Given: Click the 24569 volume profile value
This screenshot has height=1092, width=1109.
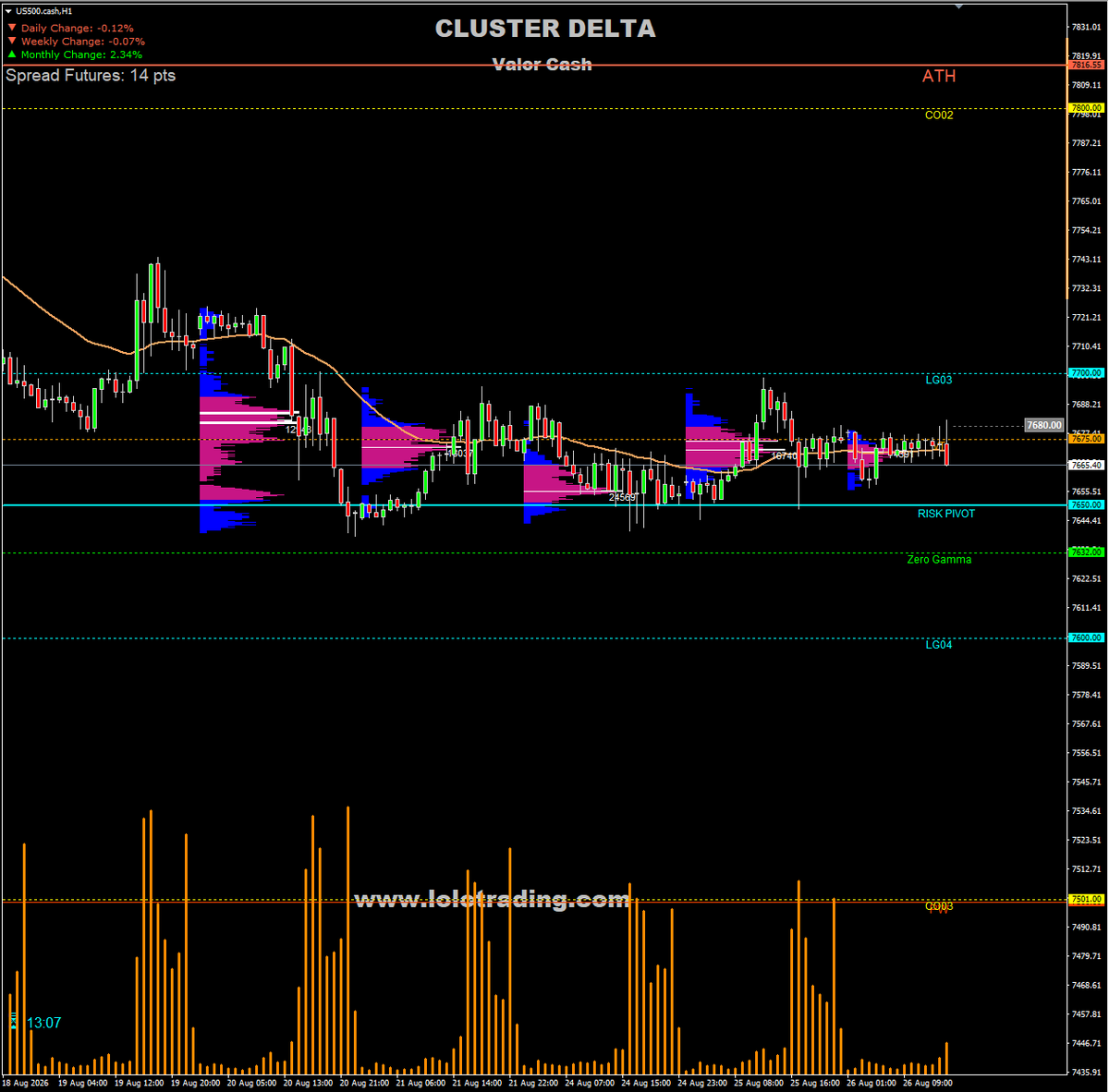Looking at the screenshot, I should [x=622, y=497].
